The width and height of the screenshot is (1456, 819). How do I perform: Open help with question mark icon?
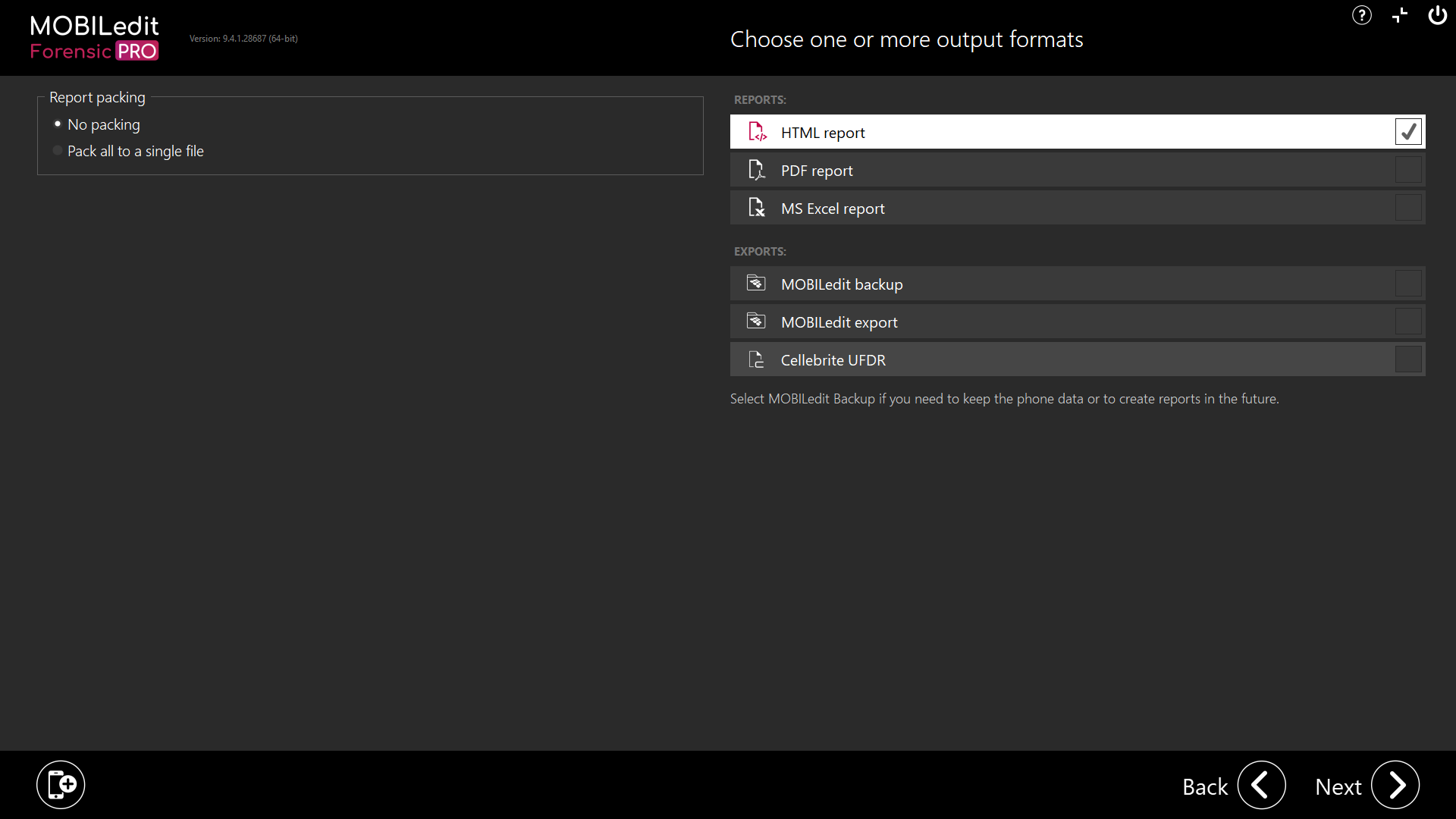[x=1362, y=15]
